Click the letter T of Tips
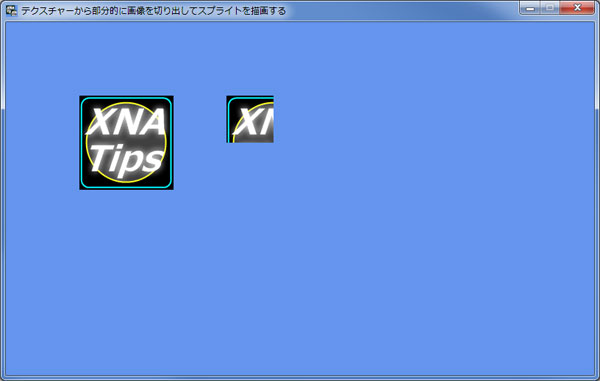The width and height of the screenshot is (600, 381). (100, 157)
